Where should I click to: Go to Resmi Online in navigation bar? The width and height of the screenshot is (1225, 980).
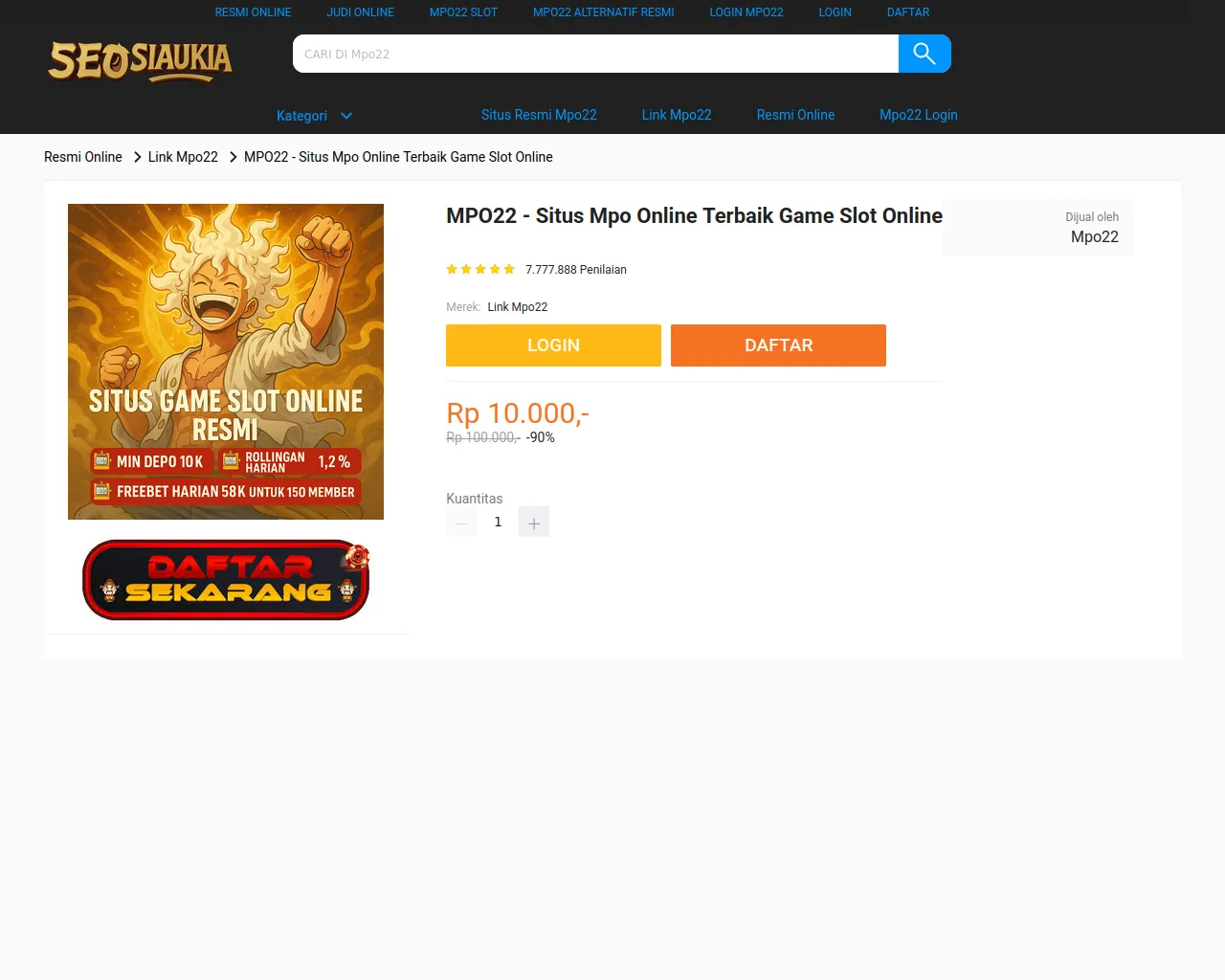(795, 115)
